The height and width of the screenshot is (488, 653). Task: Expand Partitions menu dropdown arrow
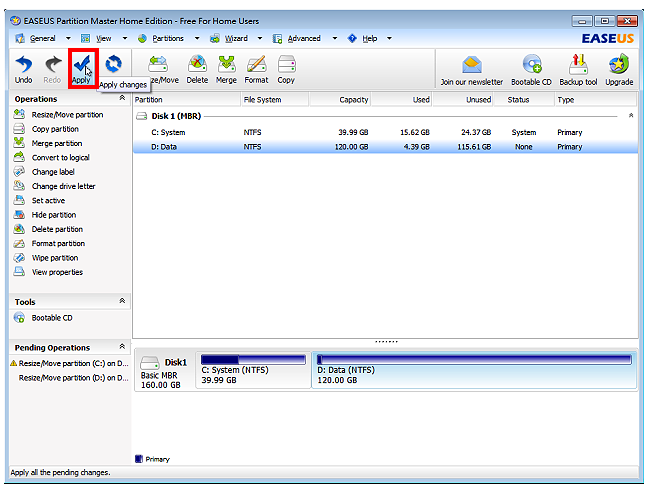click(x=197, y=38)
